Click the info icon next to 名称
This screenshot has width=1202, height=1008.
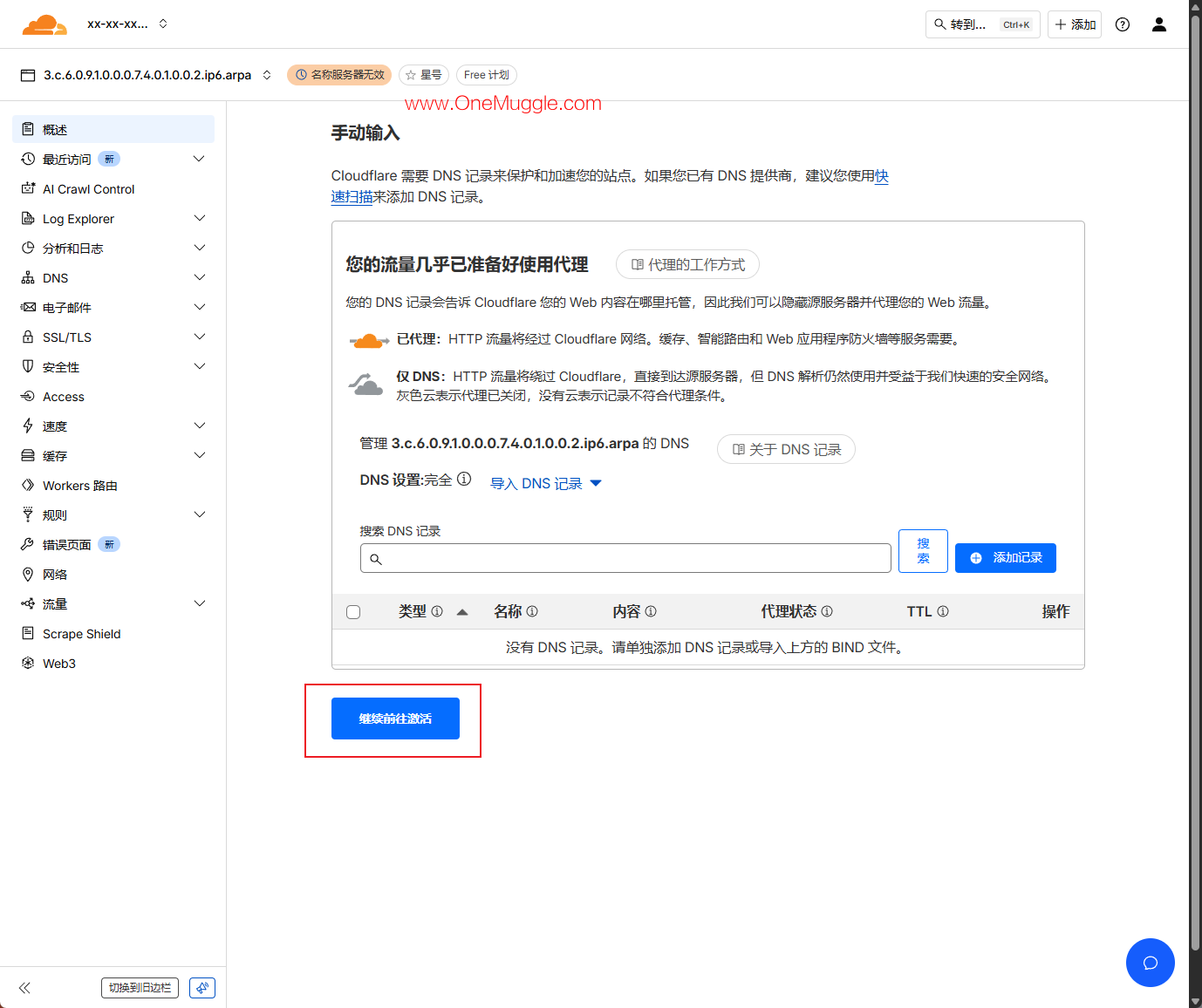click(532, 611)
